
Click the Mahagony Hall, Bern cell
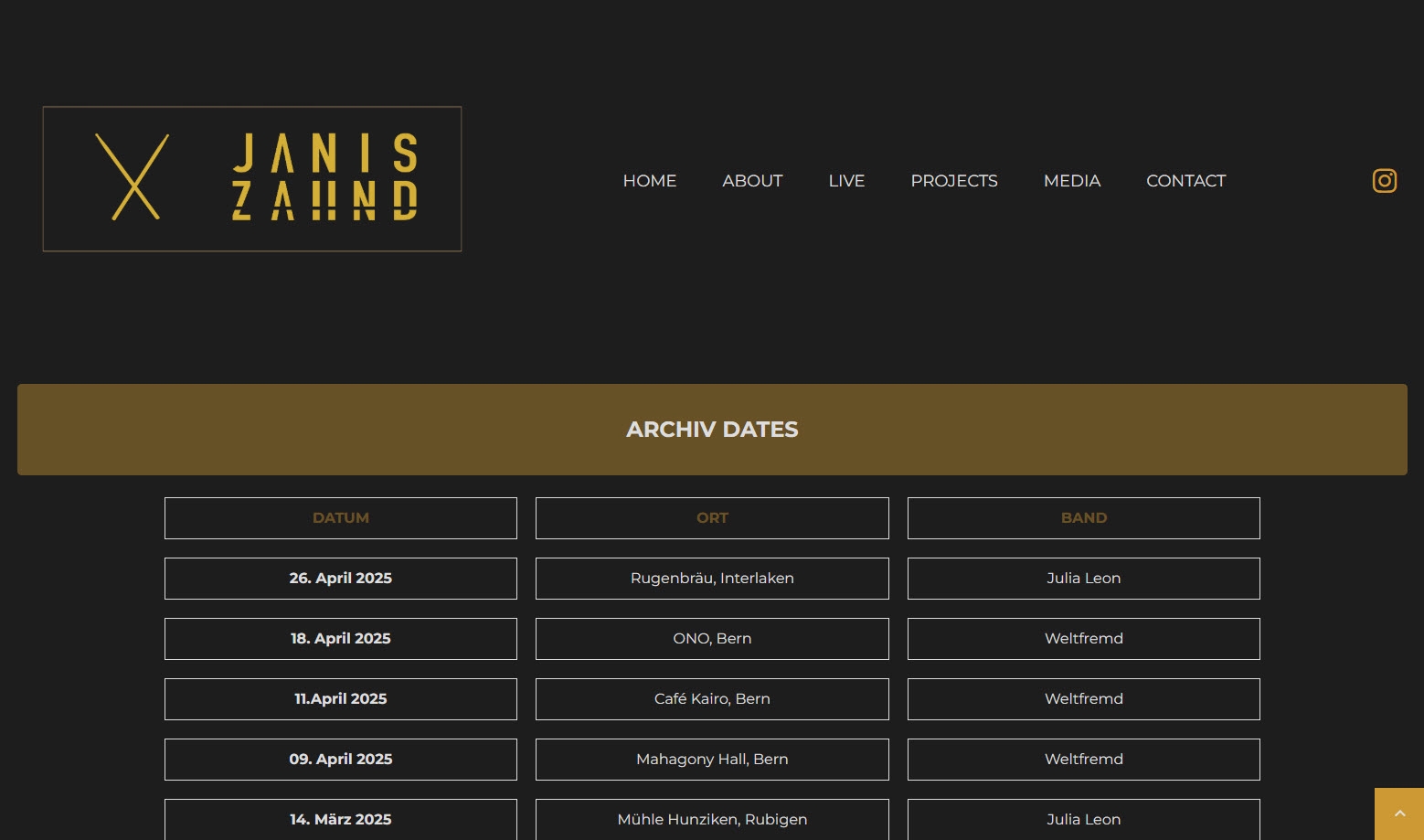coord(712,760)
